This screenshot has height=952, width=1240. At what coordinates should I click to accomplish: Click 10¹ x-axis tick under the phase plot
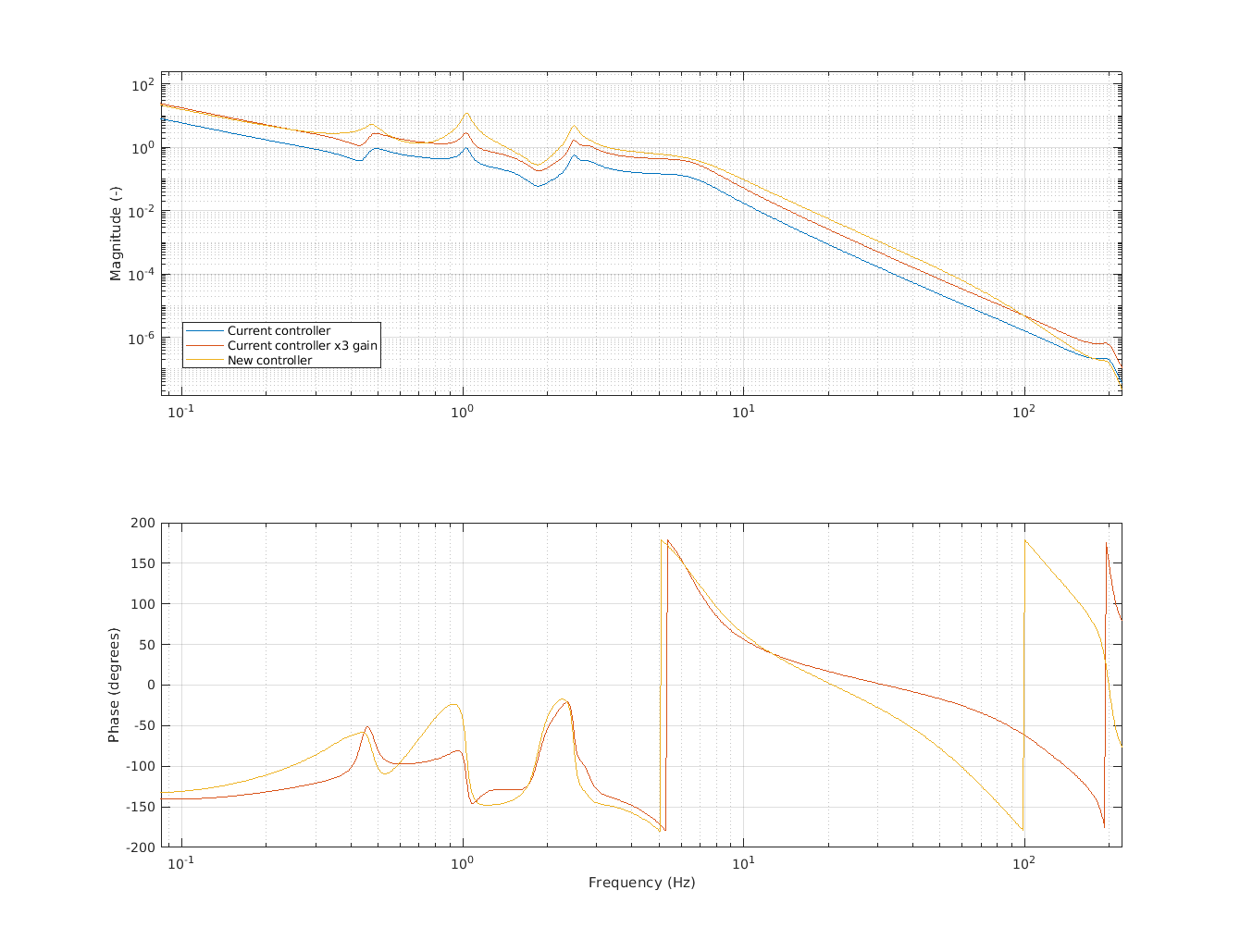point(742,861)
